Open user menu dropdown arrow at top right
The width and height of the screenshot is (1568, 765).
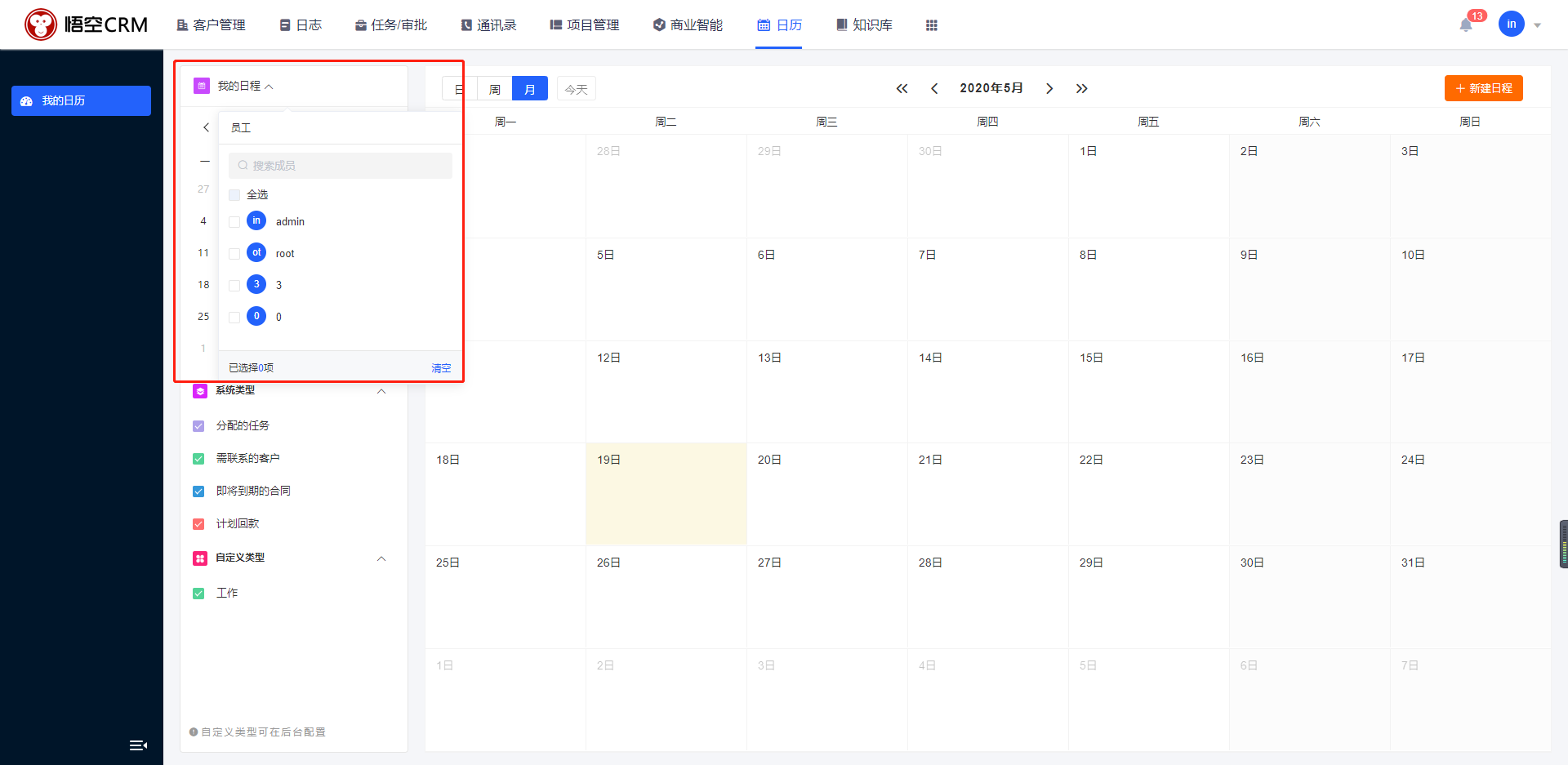1537,25
